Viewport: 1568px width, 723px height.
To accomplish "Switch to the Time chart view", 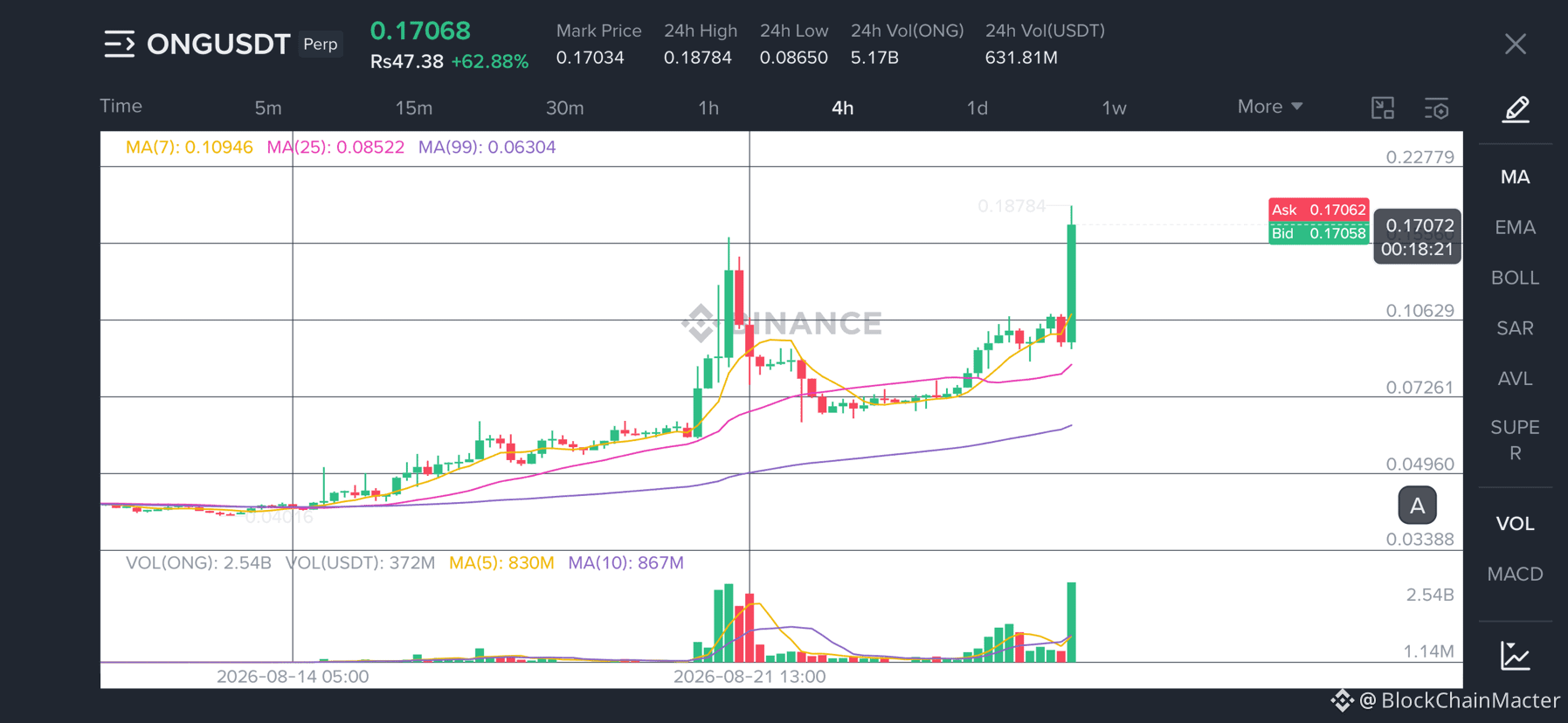I will point(121,106).
